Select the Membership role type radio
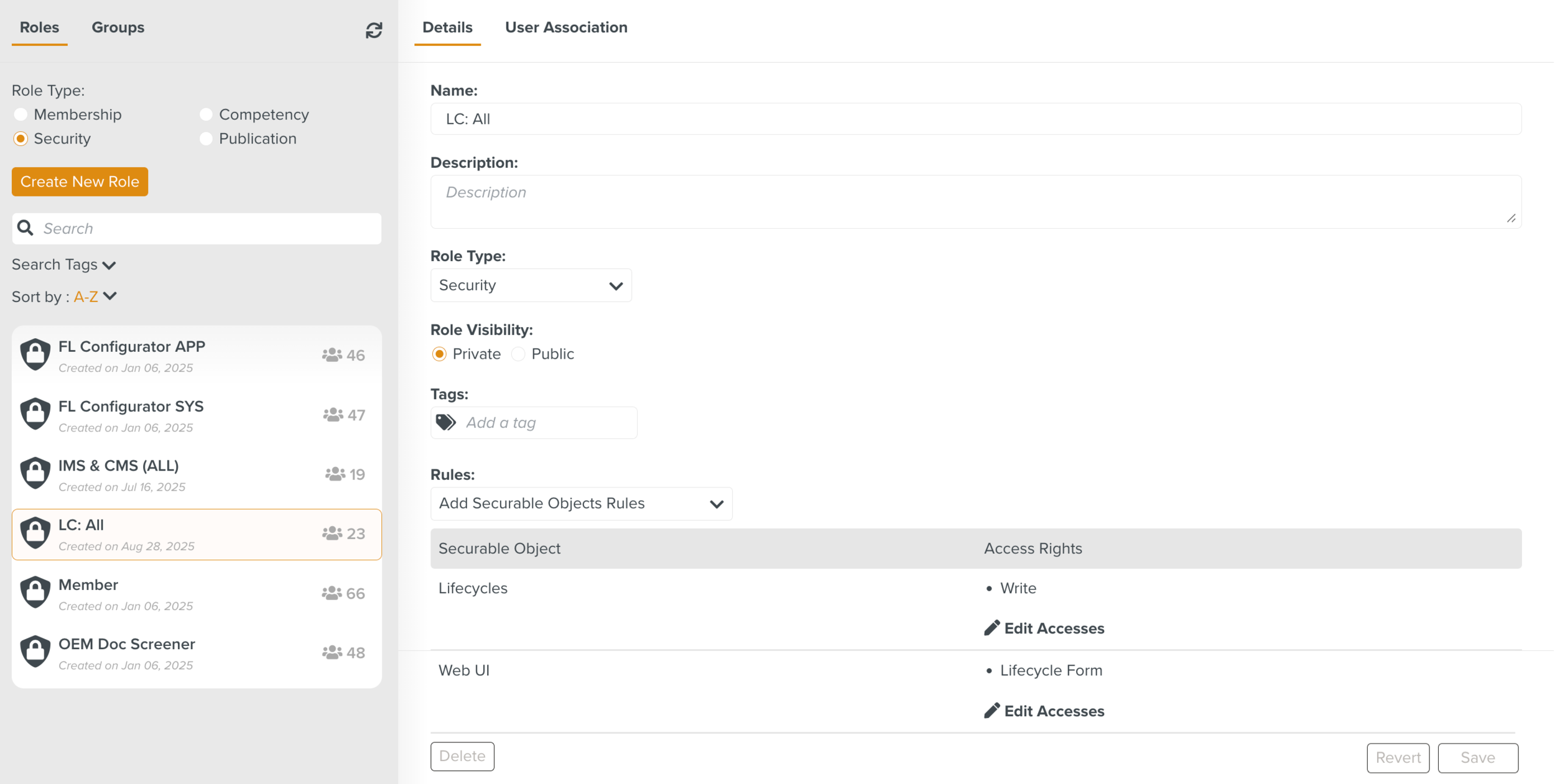Screen dimensions: 1555x784 pyautogui.click(x=21, y=114)
